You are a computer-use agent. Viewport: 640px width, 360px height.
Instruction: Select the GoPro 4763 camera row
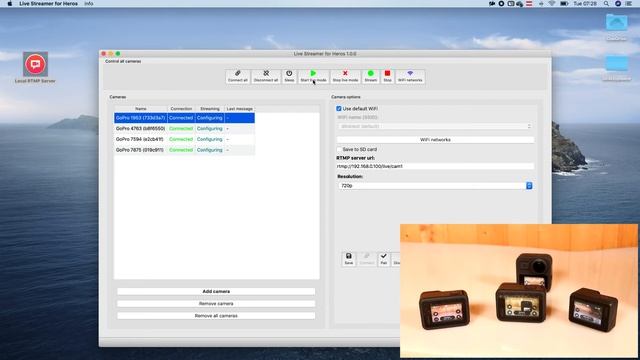pyautogui.click(x=184, y=129)
